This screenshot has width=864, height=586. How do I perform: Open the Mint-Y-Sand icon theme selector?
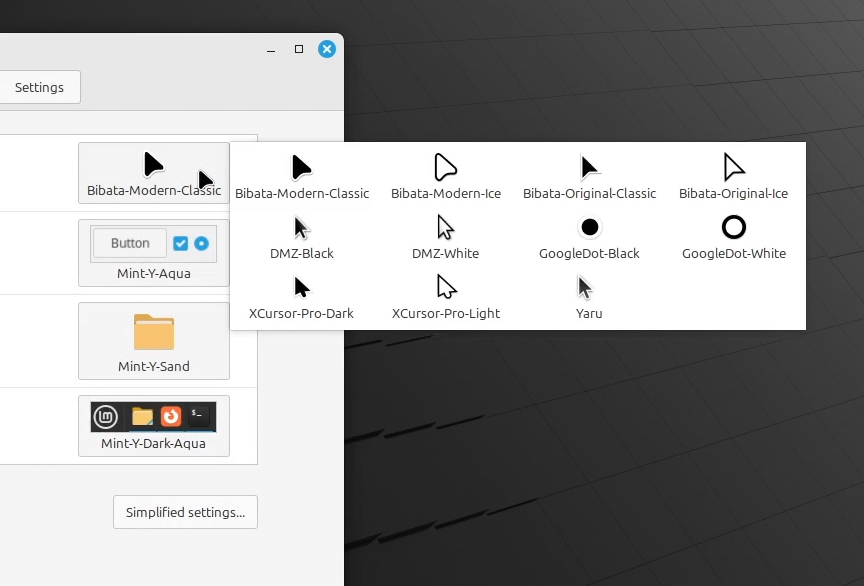(153, 340)
